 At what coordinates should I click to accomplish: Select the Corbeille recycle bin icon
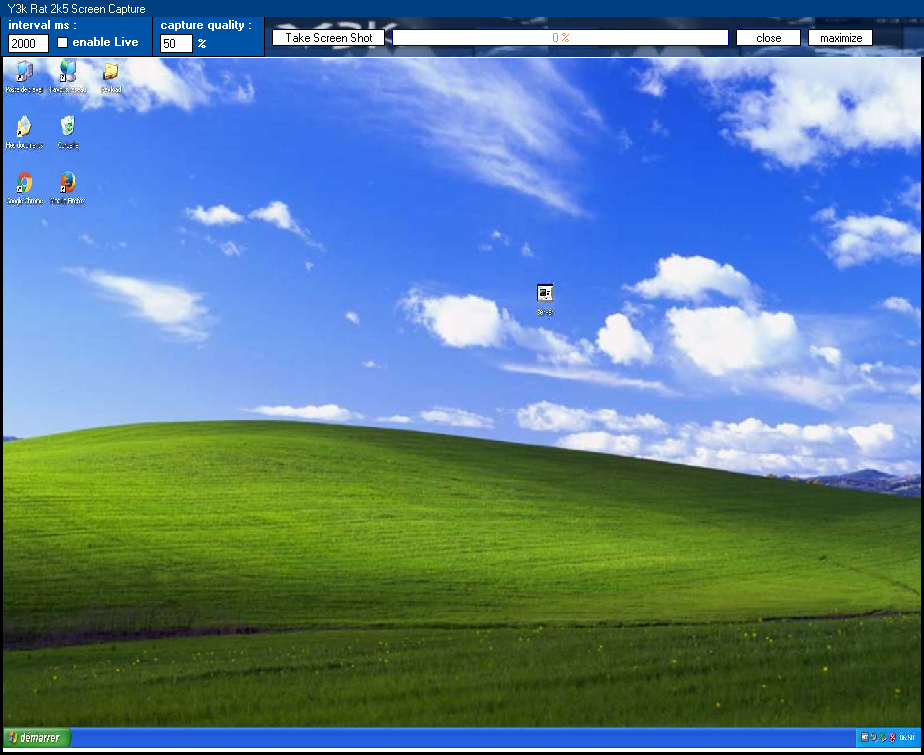pyautogui.click(x=67, y=128)
